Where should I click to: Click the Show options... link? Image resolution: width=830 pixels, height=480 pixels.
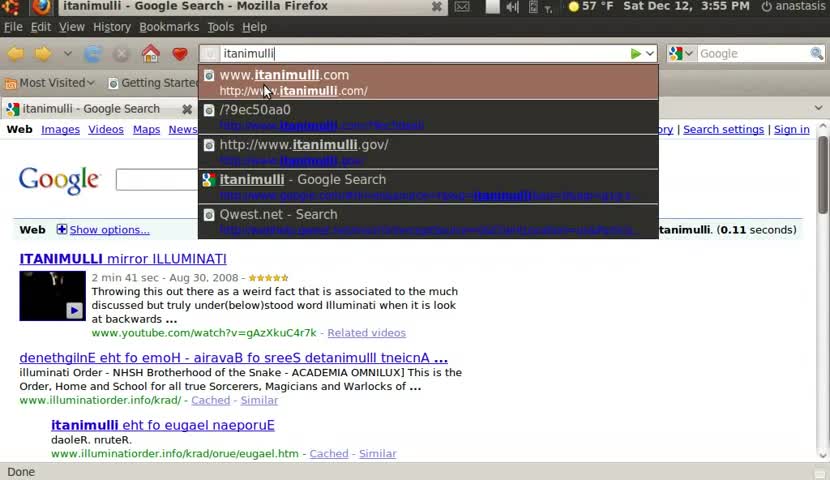click(x=110, y=230)
